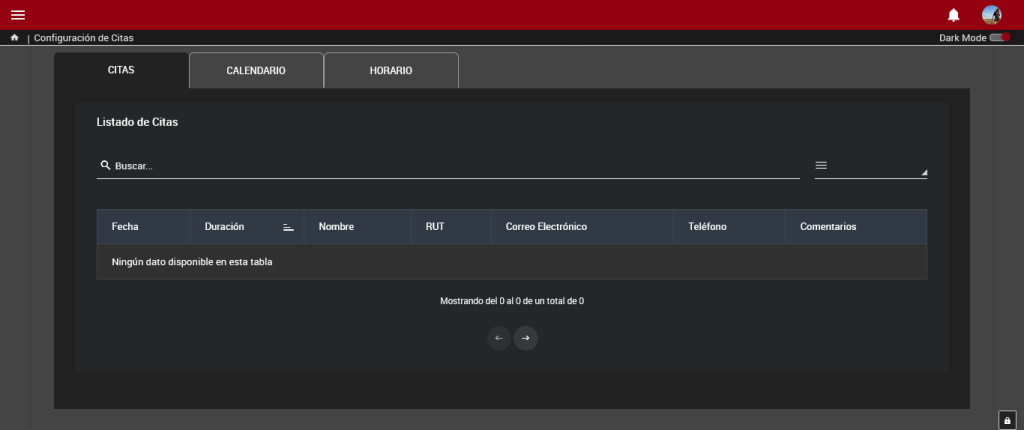This screenshot has height=430, width=1024.
Task: Open the column list dropdown beside search
Action: coord(870,167)
